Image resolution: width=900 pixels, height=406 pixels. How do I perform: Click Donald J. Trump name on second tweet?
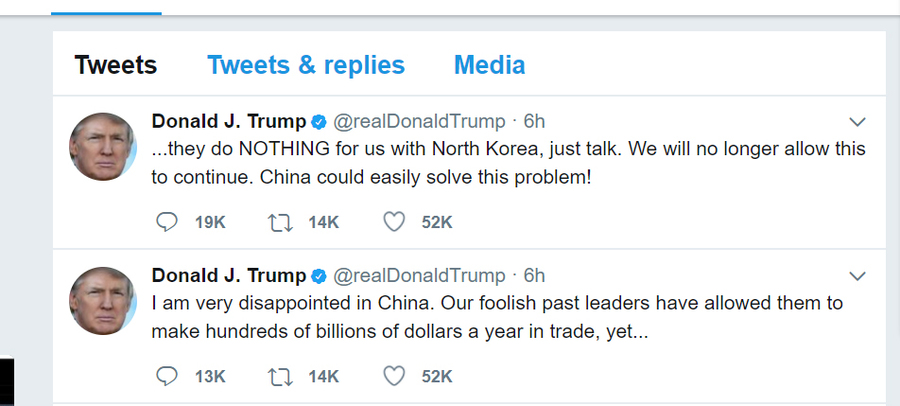tap(229, 276)
